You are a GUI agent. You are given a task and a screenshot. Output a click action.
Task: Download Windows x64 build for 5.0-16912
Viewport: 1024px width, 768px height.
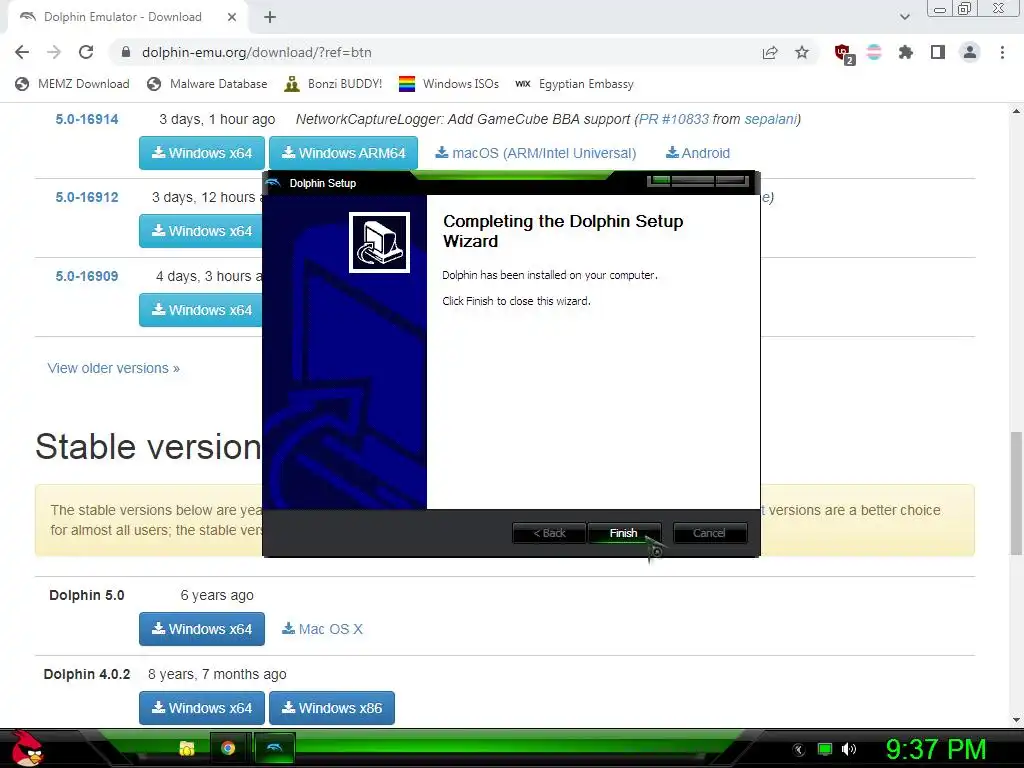coord(201,231)
